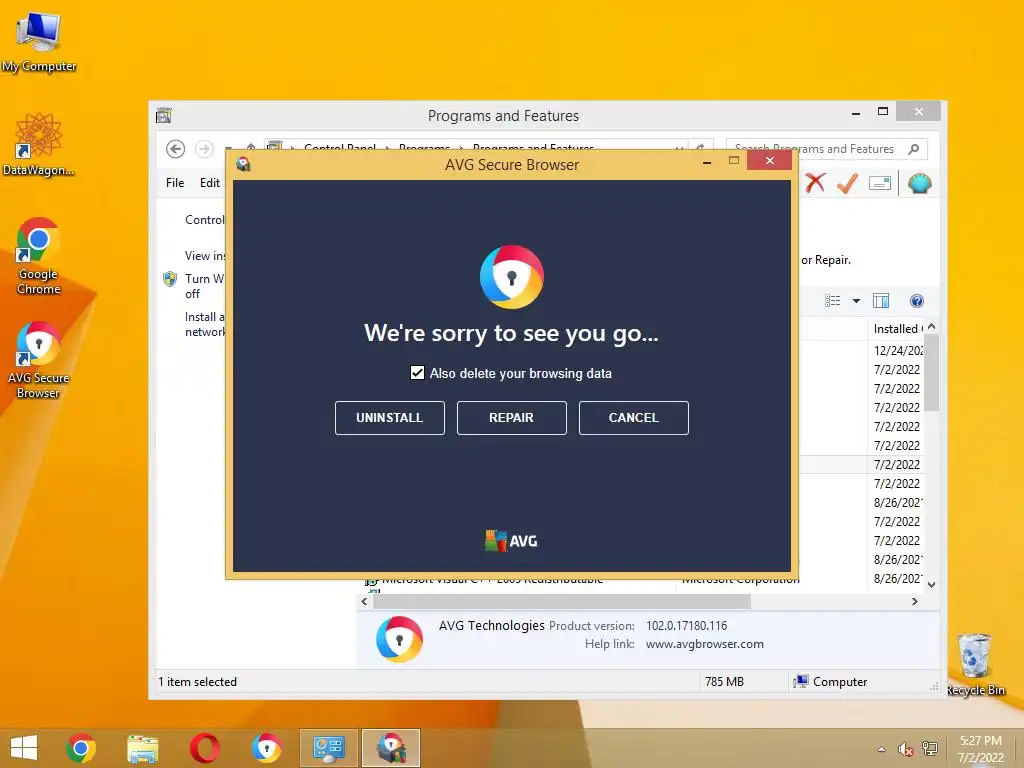This screenshot has width=1024, height=768.
Task: Click the forward navigation arrow
Action: [x=204, y=149]
